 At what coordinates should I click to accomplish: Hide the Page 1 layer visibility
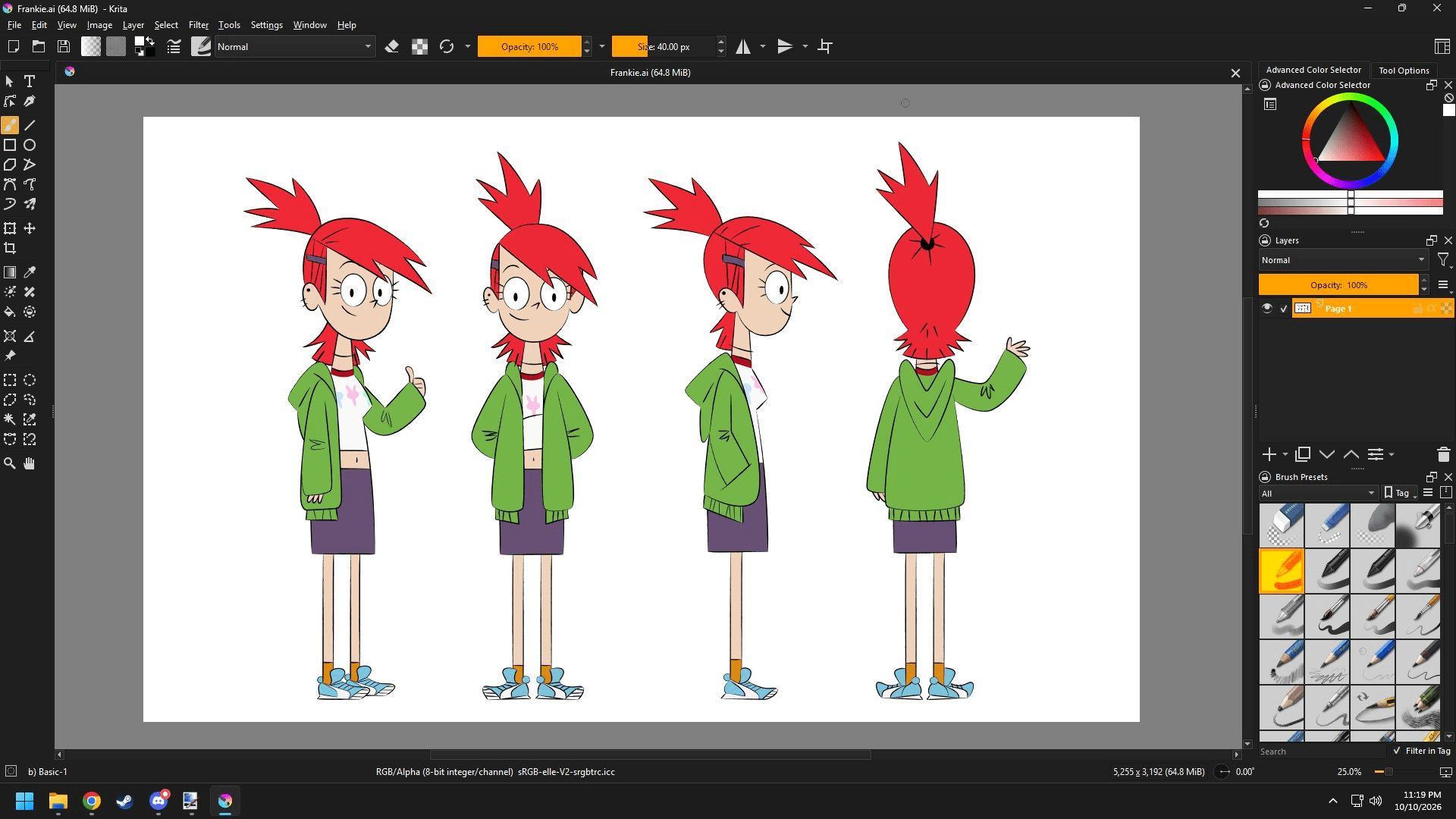[x=1267, y=308]
